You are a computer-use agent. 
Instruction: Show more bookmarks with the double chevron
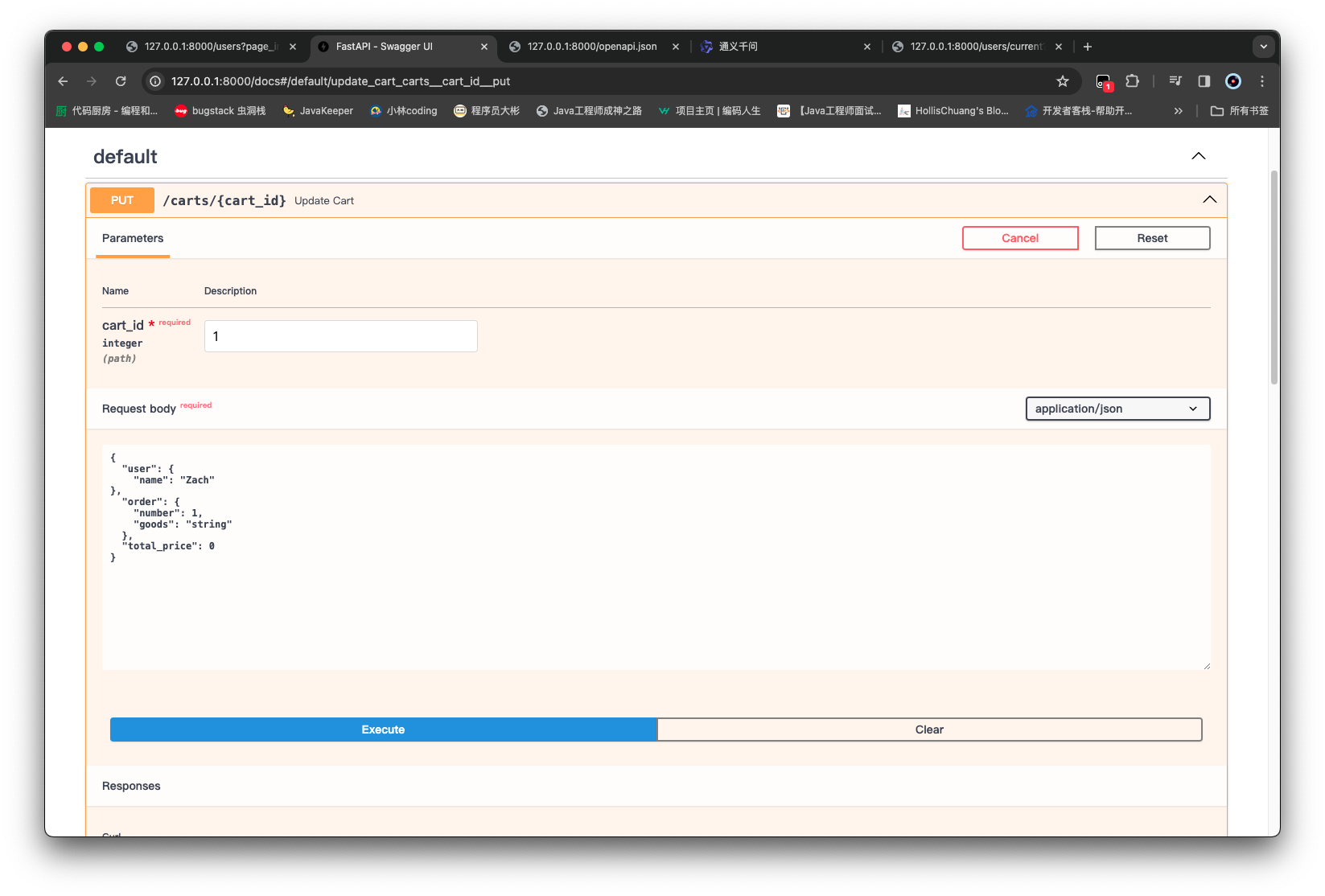coord(1179,111)
